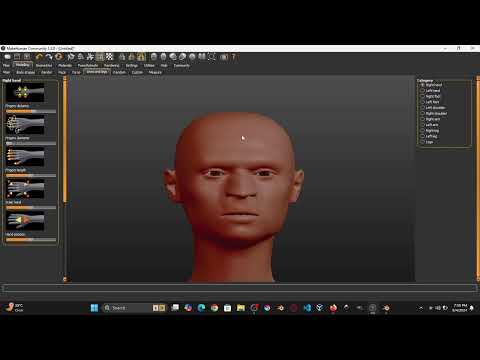Click the Fingers distance hand thumbnail

[25, 92]
